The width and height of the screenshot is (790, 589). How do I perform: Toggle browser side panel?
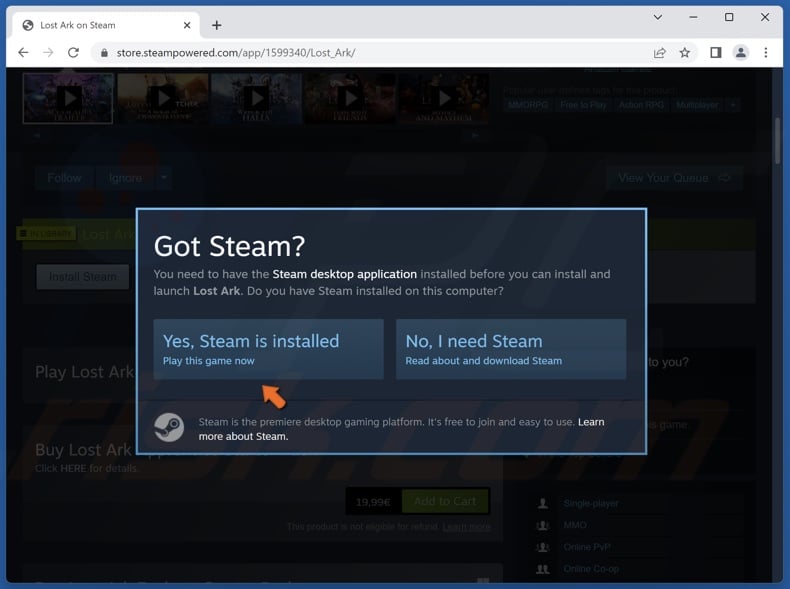pyautogui.click(x=715, y=52)
